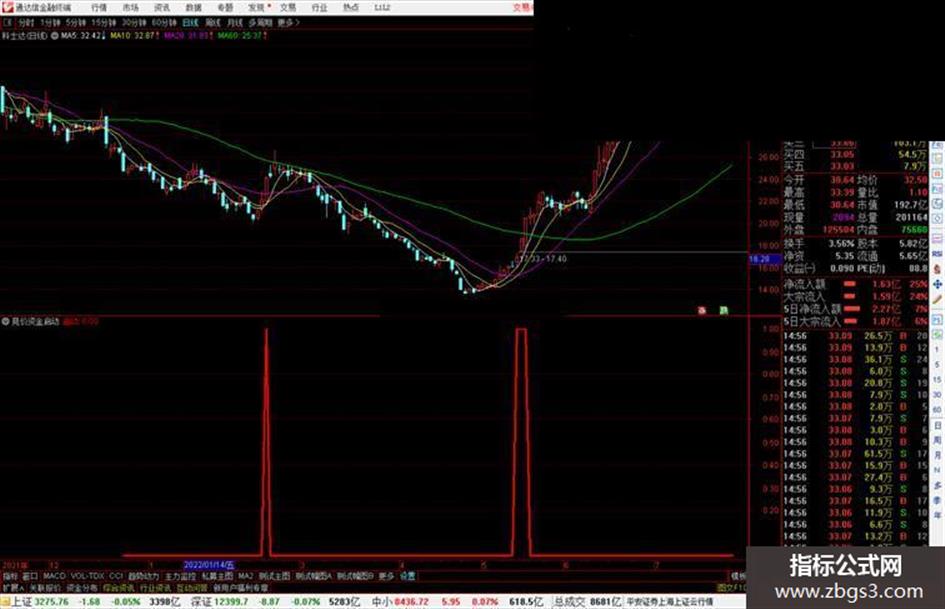This screenshot has width=945, height=609.
Task: Open the 多周期 multi-period view
Action: pyautogui.click(x=260, y=22)
